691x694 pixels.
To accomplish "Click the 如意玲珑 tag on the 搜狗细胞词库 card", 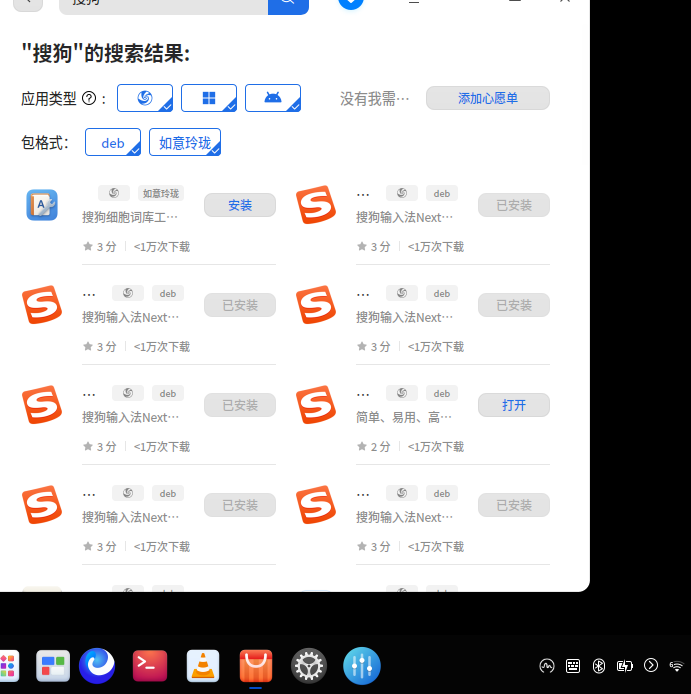I will coord(161,193).
